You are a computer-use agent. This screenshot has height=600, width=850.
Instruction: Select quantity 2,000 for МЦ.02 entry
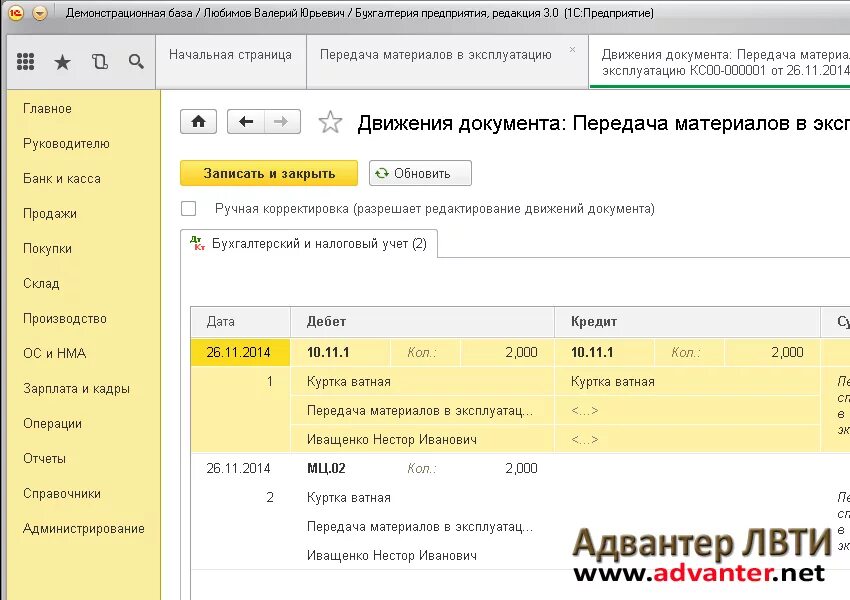pos(507,468)
